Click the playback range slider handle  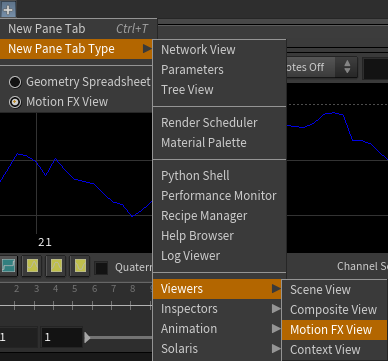[87, 338]
